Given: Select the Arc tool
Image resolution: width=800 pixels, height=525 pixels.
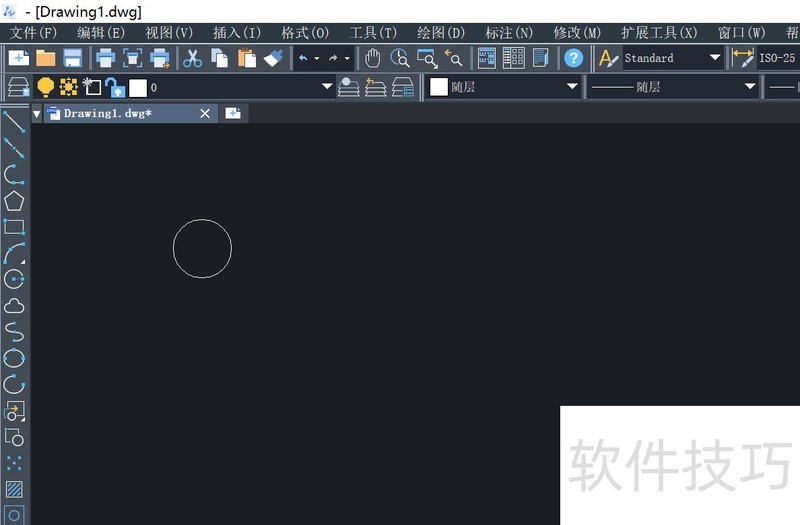Looking at the screenshot, I should (14, 253).
